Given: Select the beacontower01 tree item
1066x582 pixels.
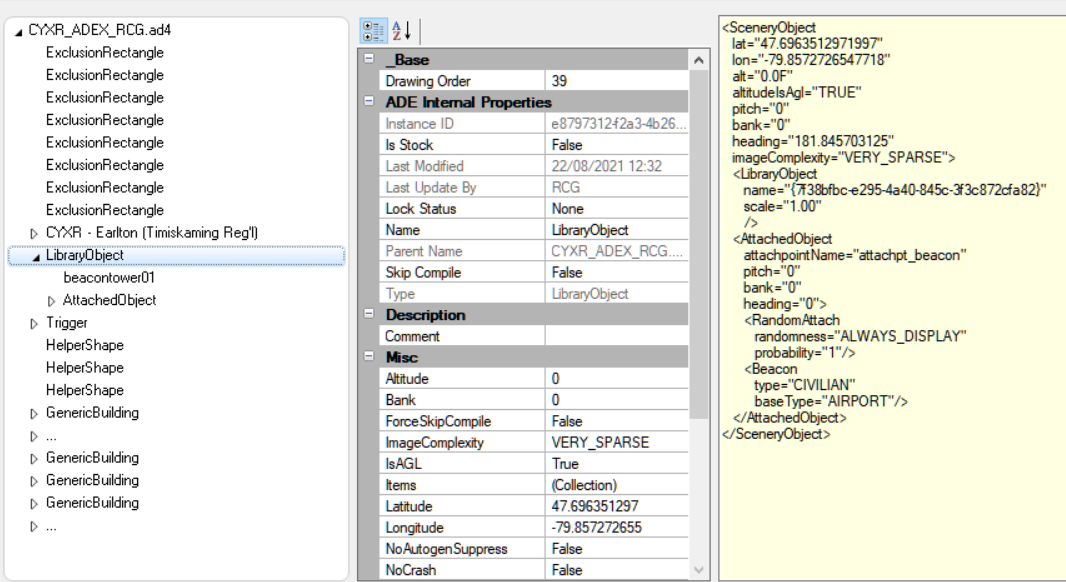Looking at the screenshot, I should tap(109, 277).
